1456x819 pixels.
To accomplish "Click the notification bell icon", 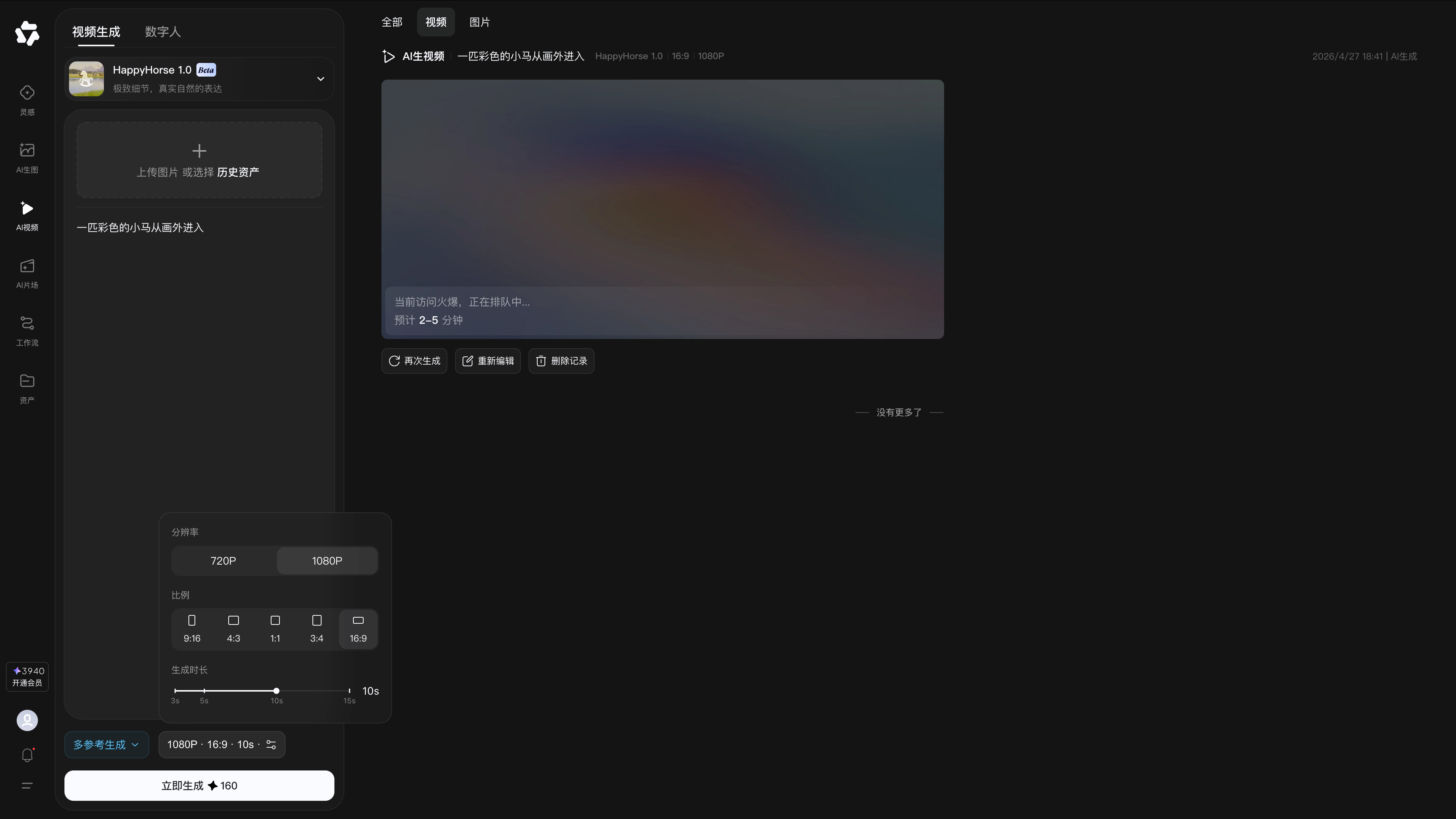I will tap(27, 755).
